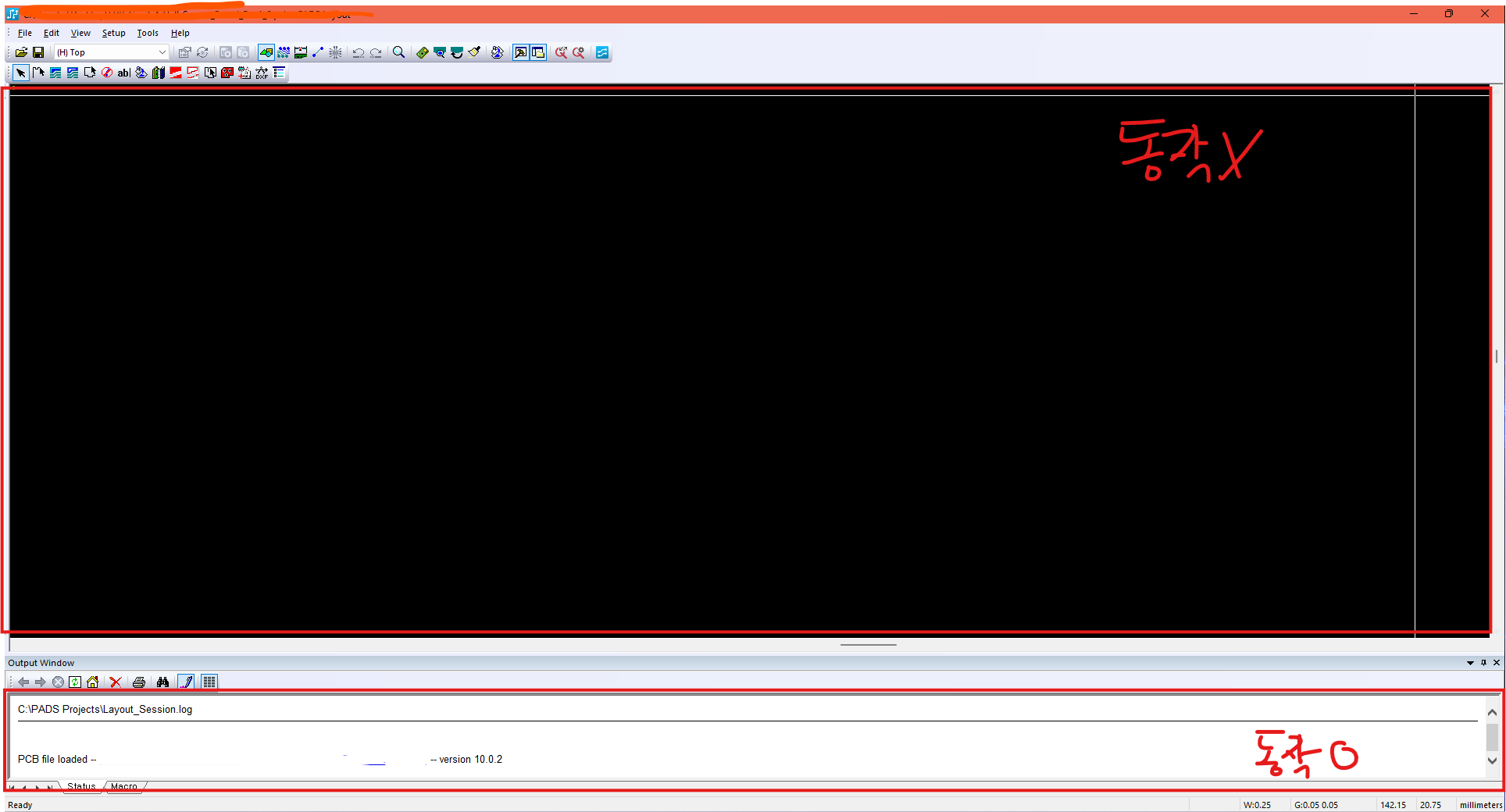Toggle the Drafting Toolbar button
This screenshot has height=812, width=1506.
[520, 52]
